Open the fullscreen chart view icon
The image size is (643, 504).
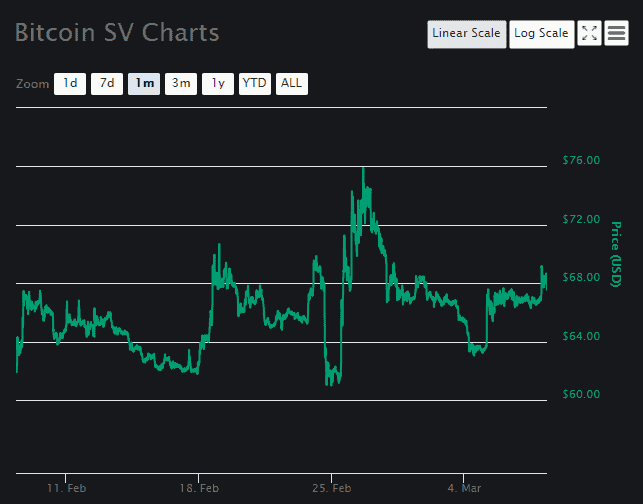click(589, 33)
